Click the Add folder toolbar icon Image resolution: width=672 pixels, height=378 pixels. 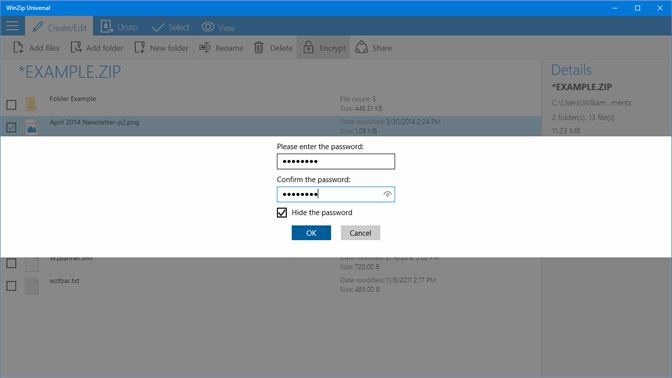(x=76, y=48)
